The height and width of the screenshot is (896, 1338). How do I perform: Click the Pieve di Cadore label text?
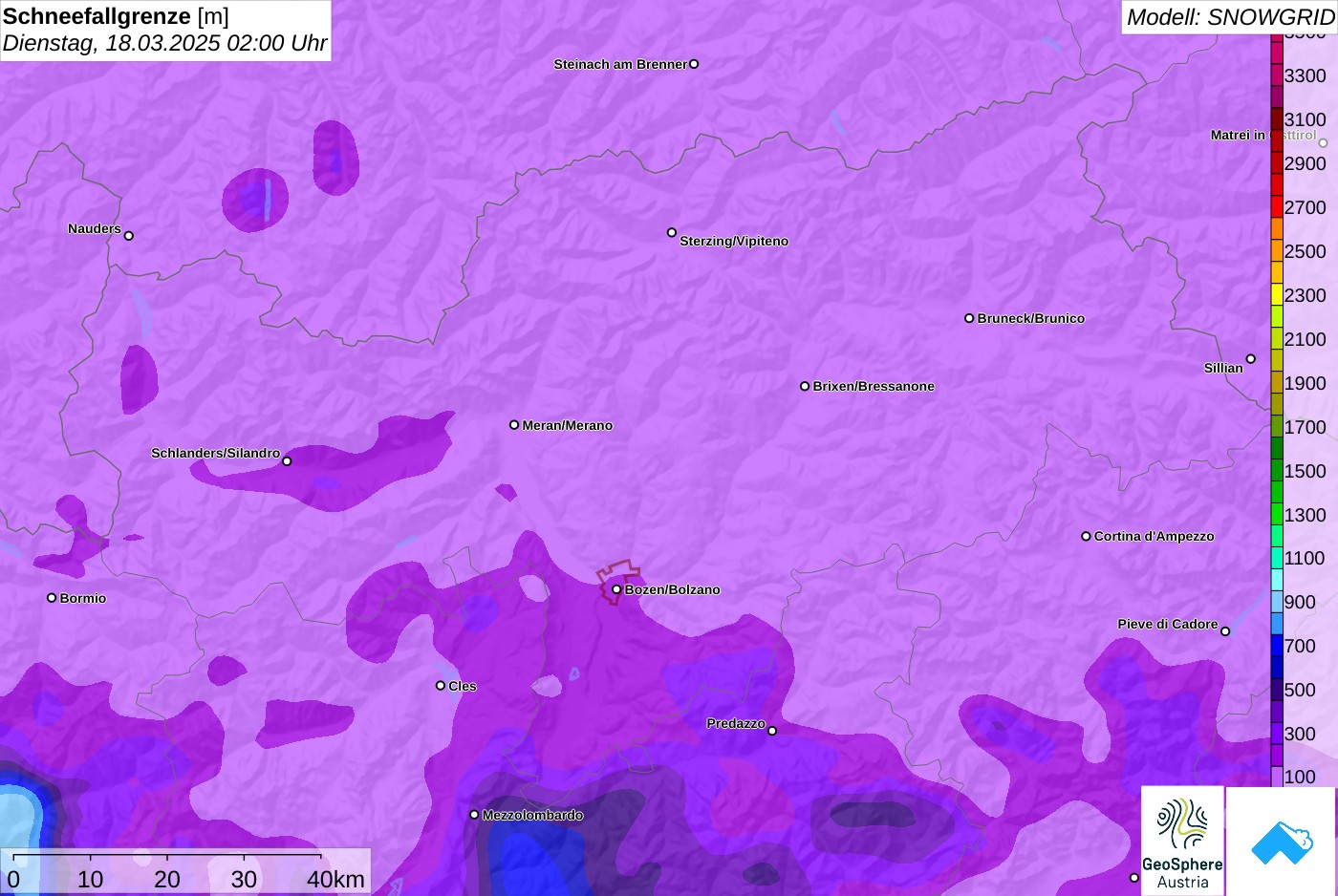[x=1168, y=624]
